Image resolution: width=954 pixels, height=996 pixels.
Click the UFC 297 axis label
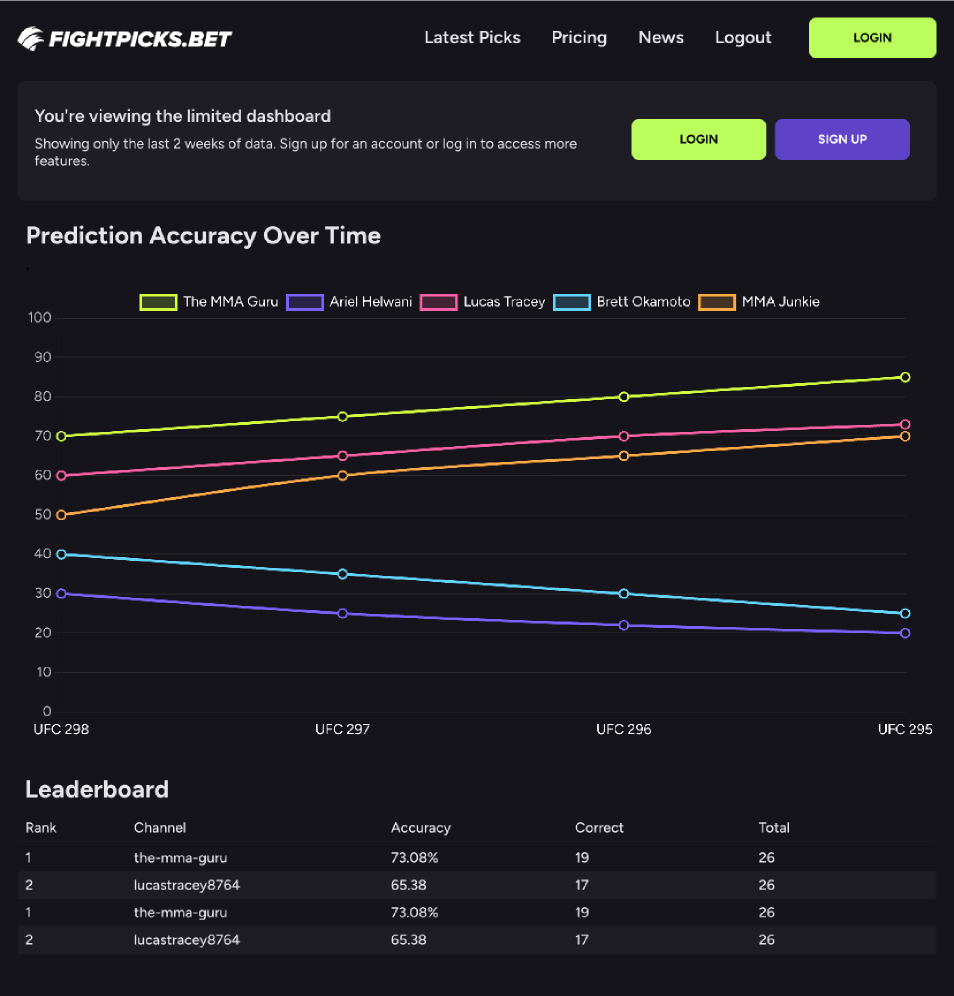coord(342,730)
